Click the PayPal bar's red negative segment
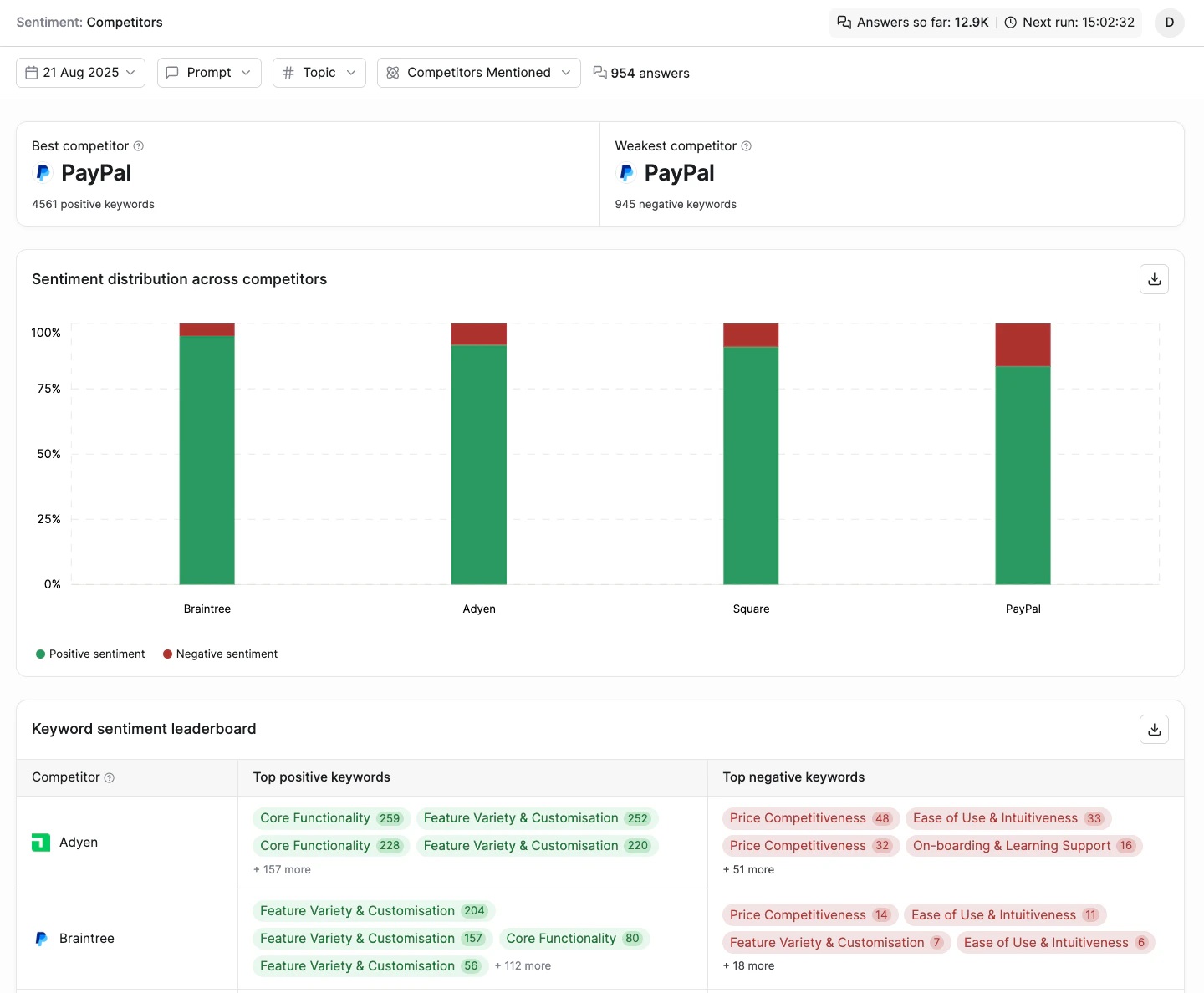 [1023, 344]
